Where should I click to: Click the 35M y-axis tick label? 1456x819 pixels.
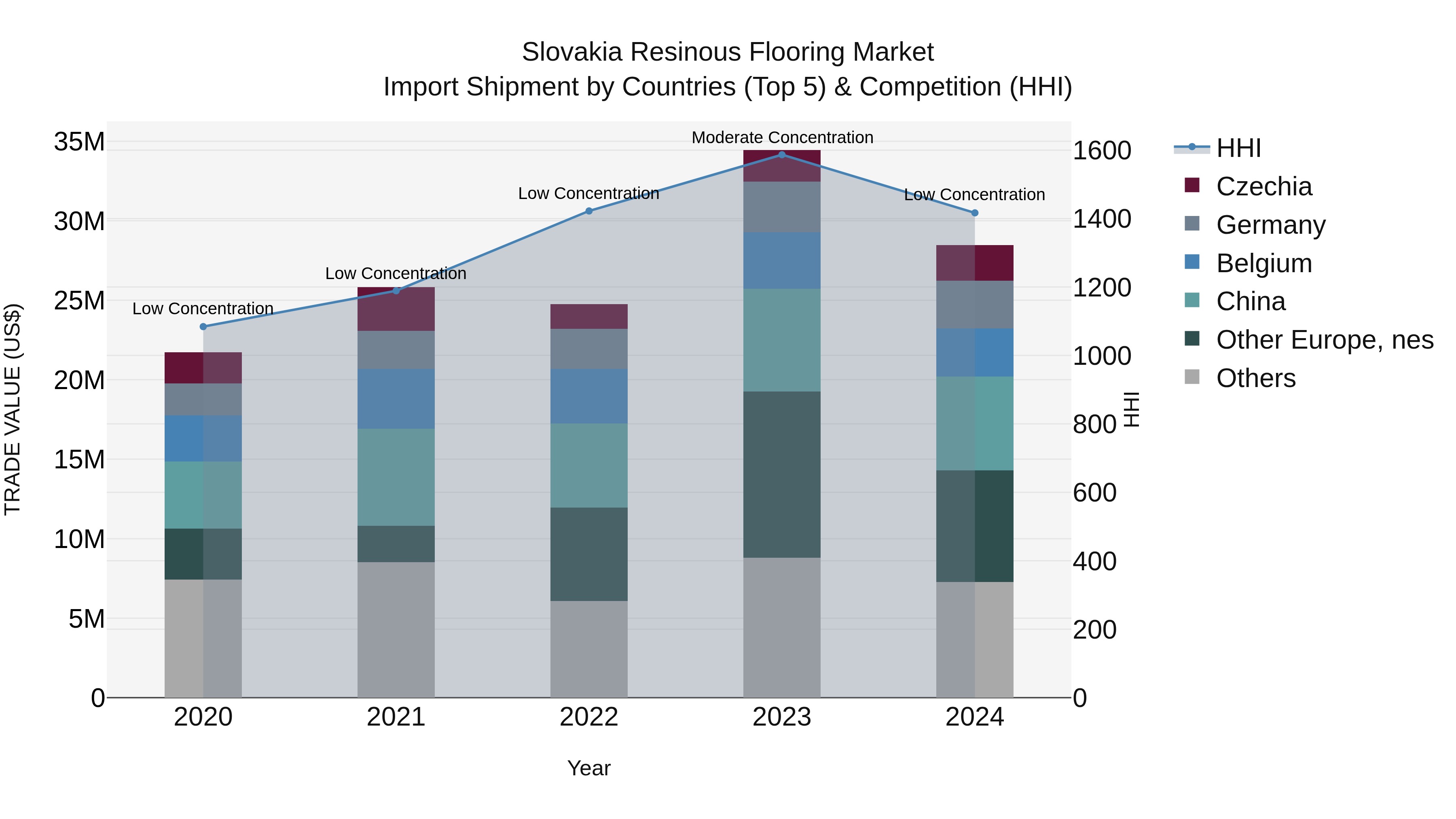coord(79,141)
